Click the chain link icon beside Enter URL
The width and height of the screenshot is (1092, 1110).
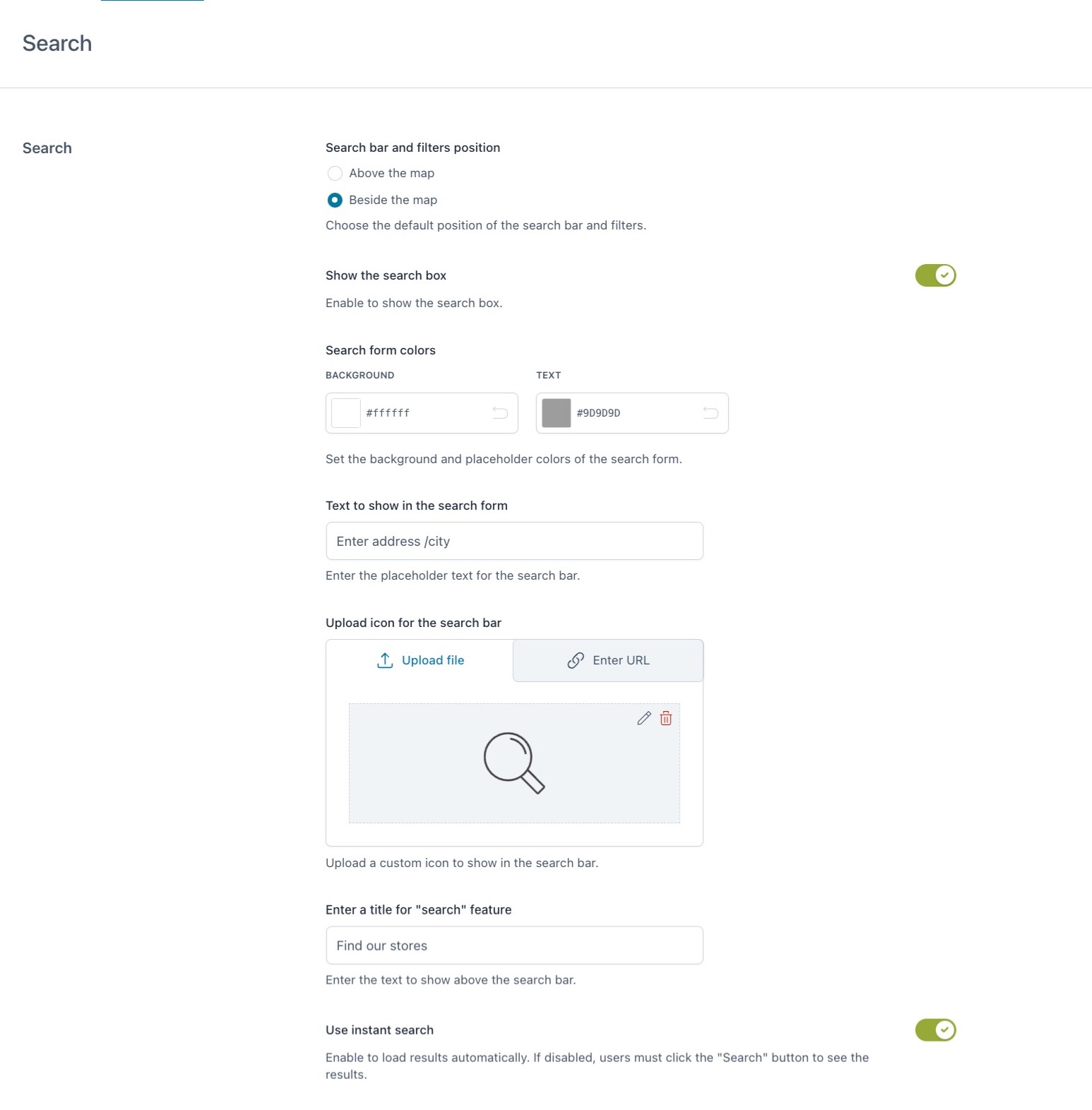click(x=576, y=660)
